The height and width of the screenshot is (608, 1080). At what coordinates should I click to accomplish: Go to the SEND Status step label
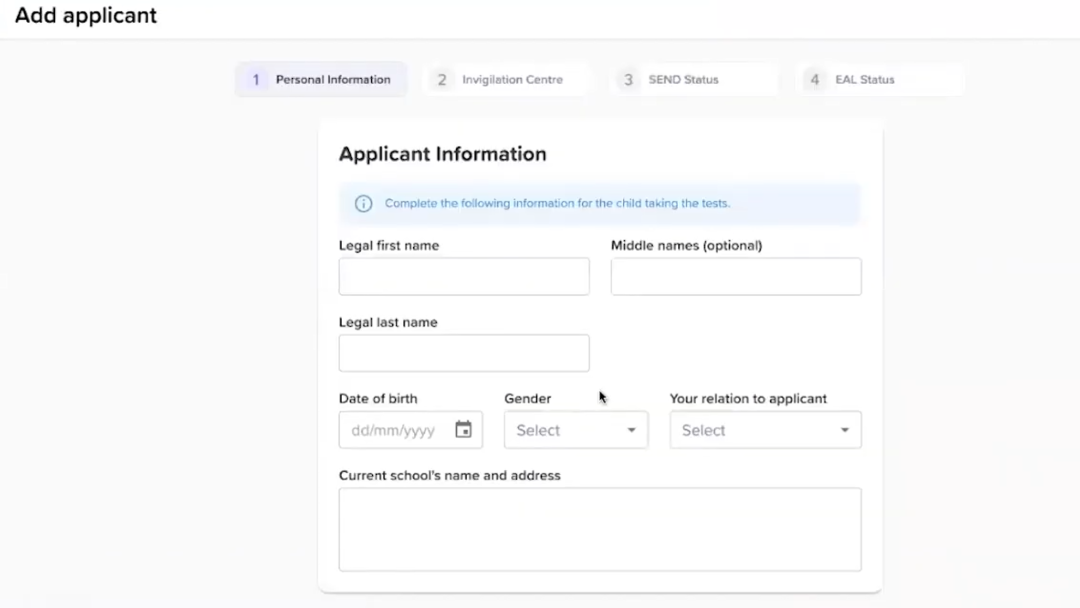[x=683, y=80]
